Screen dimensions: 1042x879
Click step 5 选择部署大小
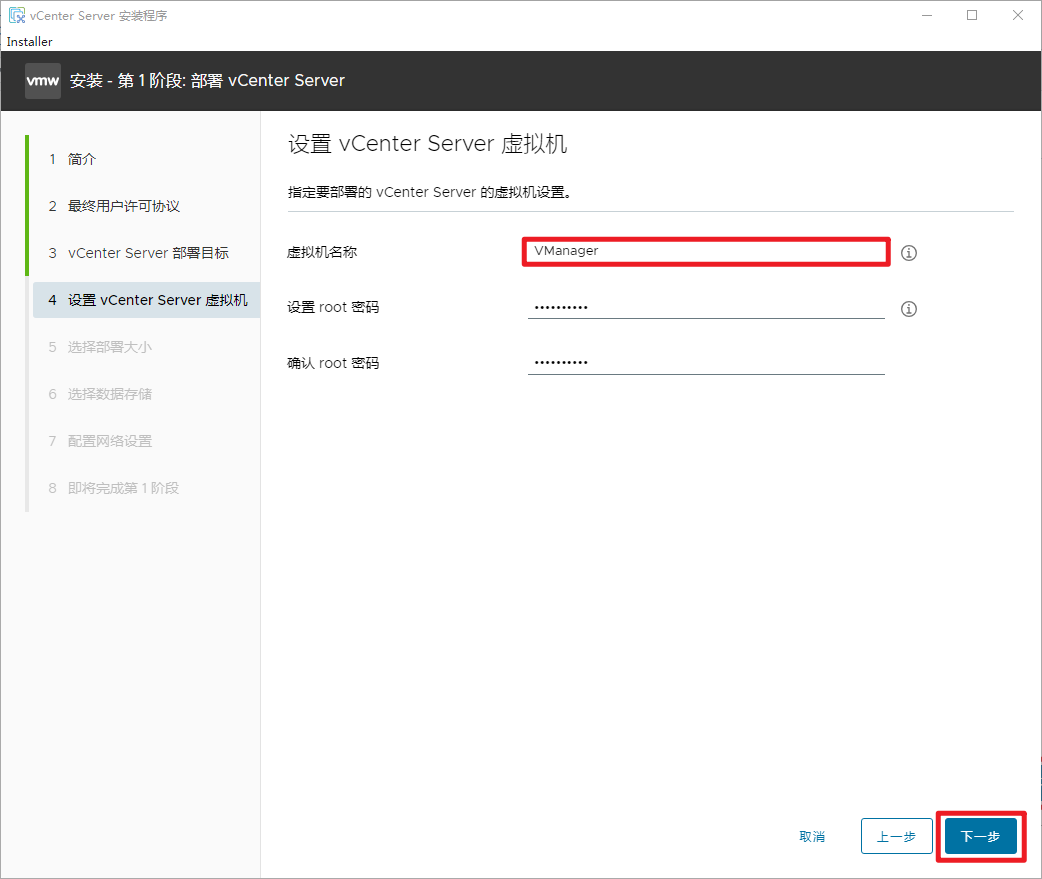pos(109,347)
